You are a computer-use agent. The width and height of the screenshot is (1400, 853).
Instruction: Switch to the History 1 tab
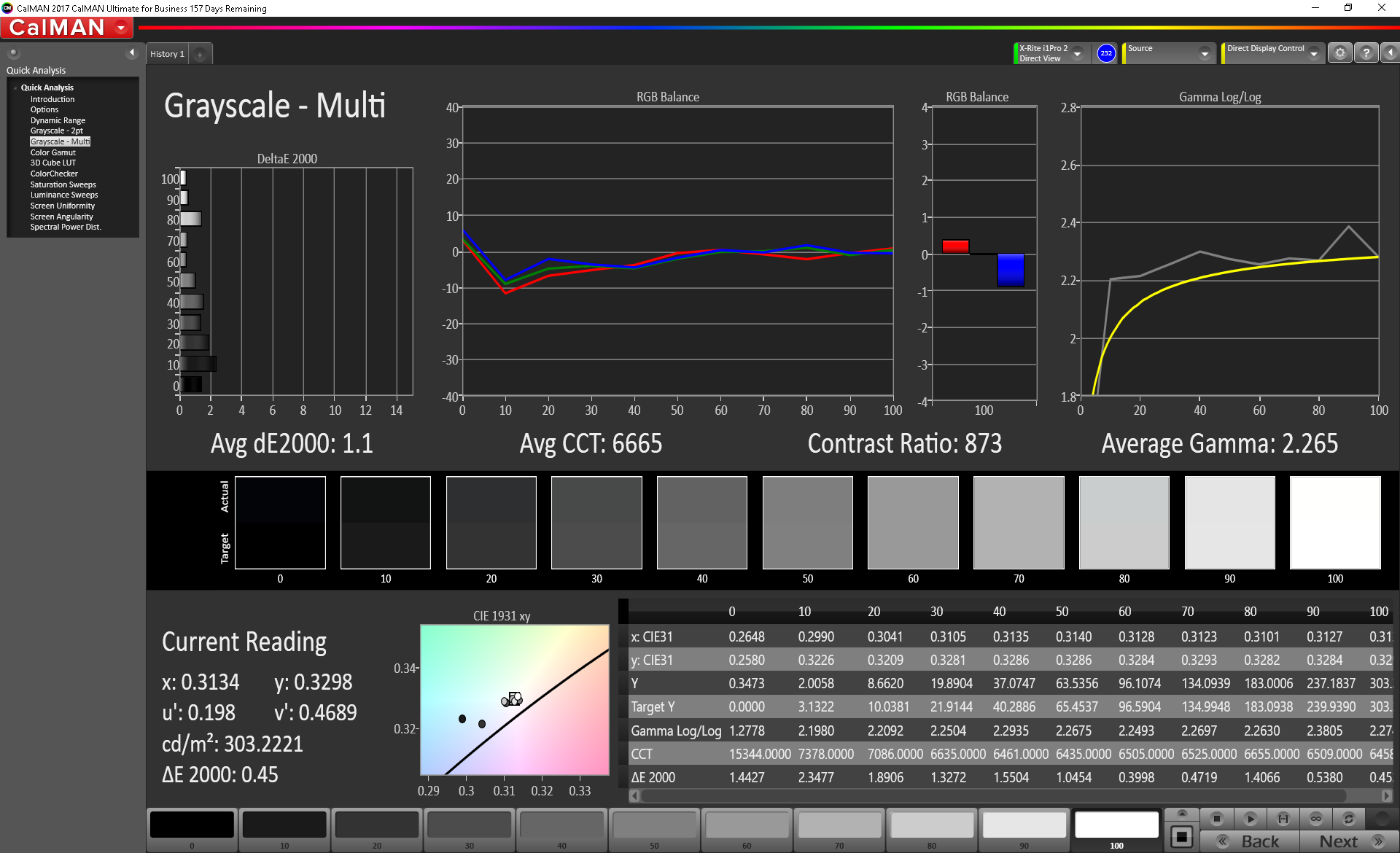pos(167,54)
